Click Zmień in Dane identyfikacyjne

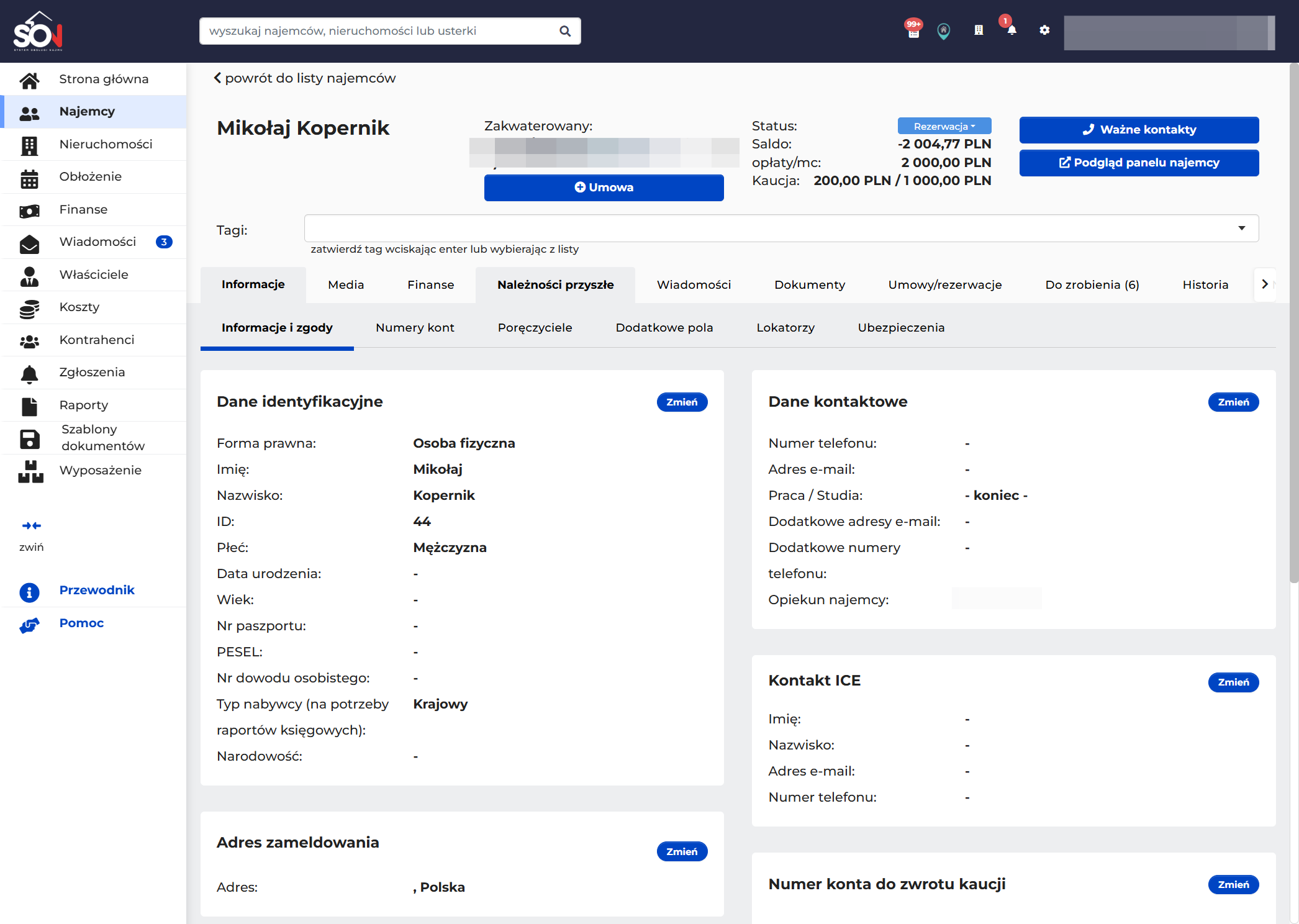[682, 402]
